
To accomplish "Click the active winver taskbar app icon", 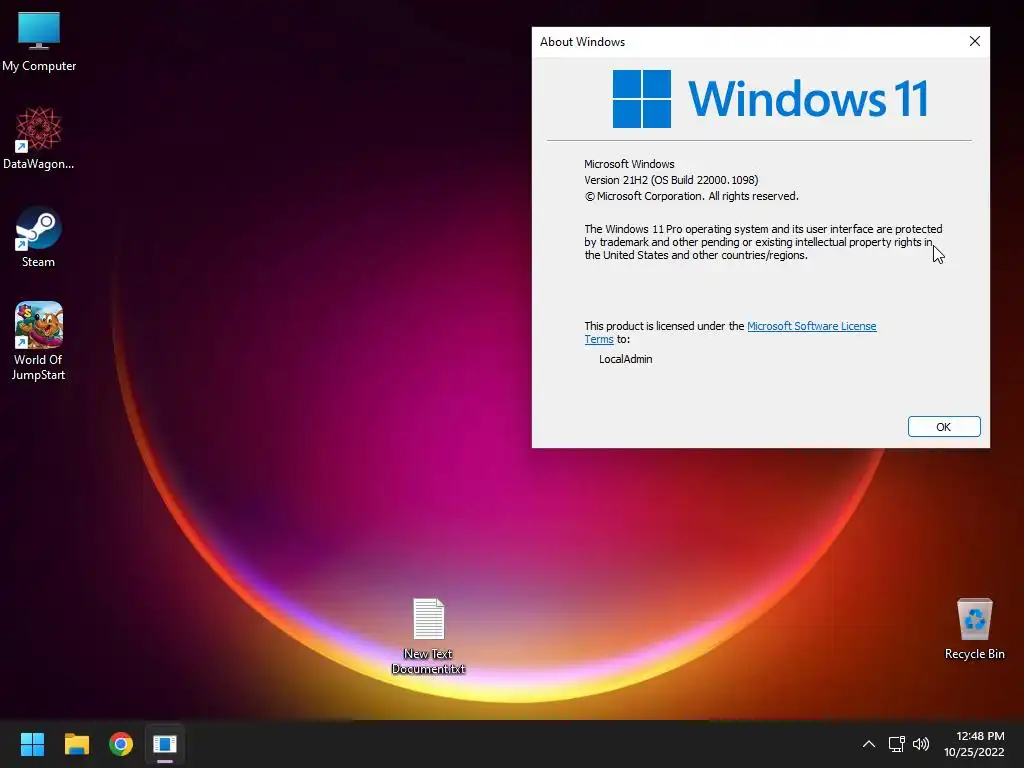I will pyautogui.click(x=165, y=744).
